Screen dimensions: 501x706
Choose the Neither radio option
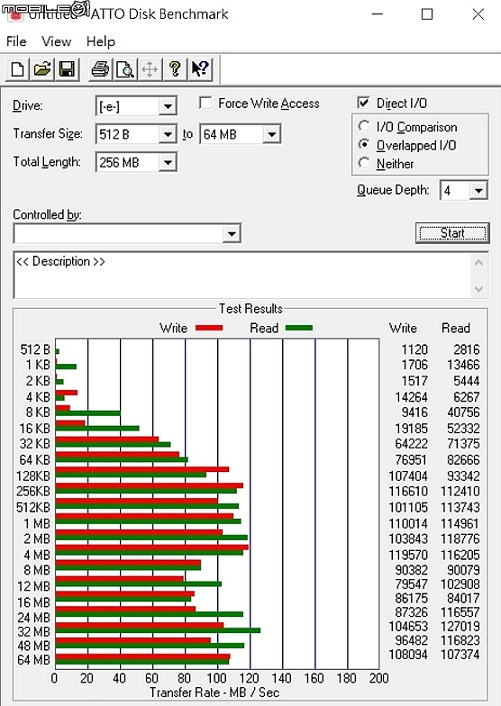364,163
